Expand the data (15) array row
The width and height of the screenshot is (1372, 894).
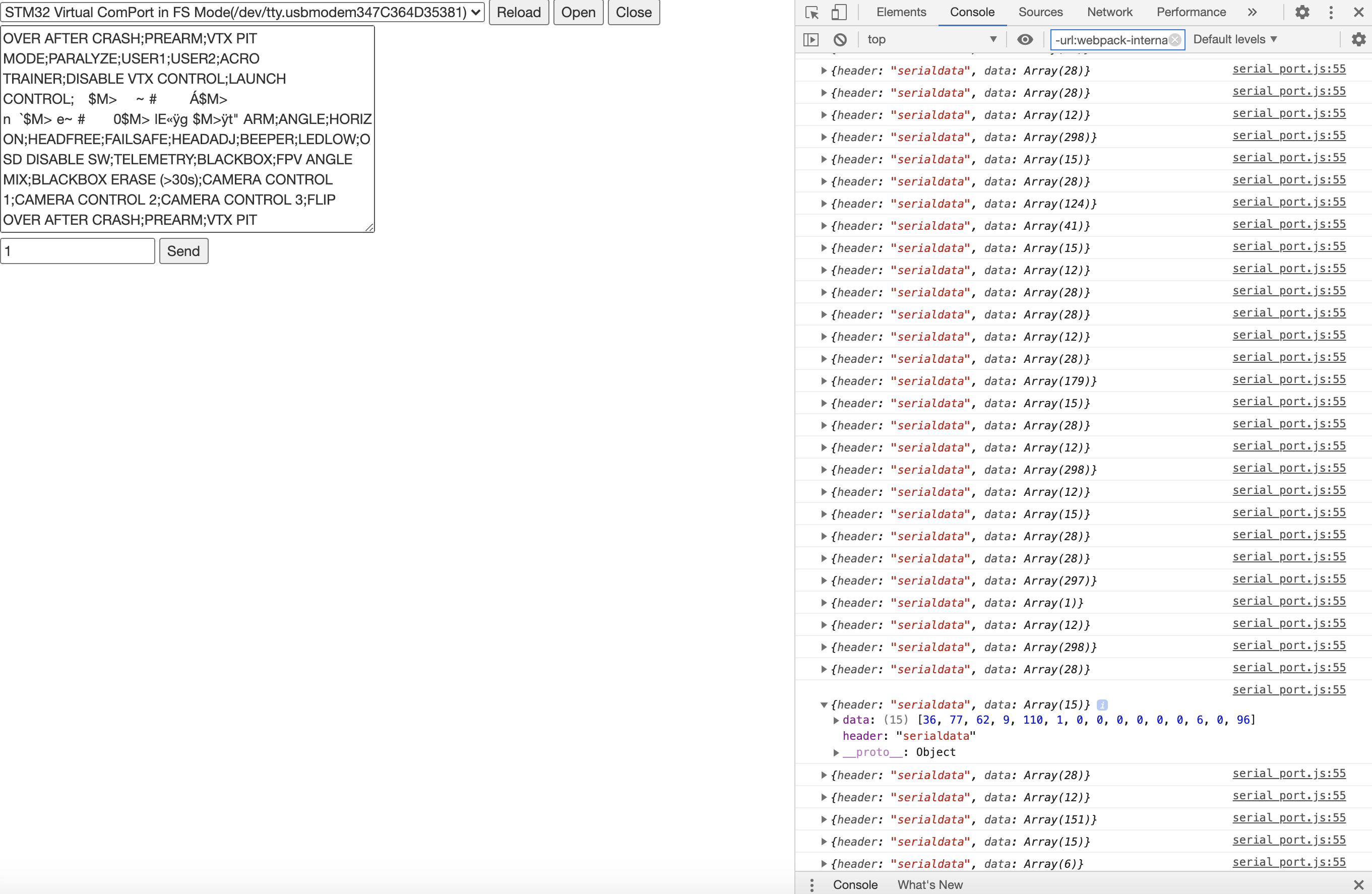click(836, 720)
